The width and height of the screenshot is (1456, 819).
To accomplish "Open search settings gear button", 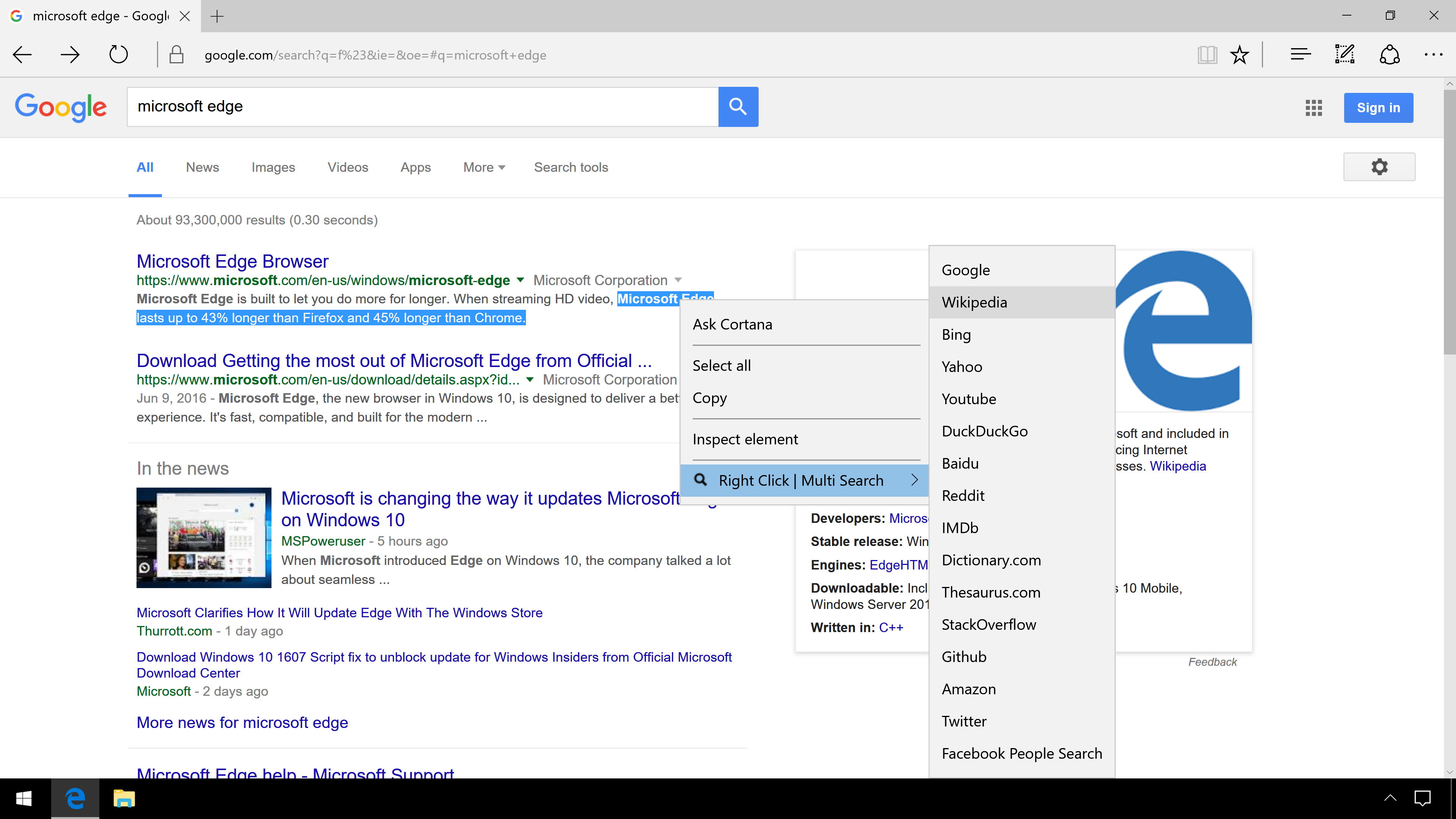I will tap(1379, 167).
